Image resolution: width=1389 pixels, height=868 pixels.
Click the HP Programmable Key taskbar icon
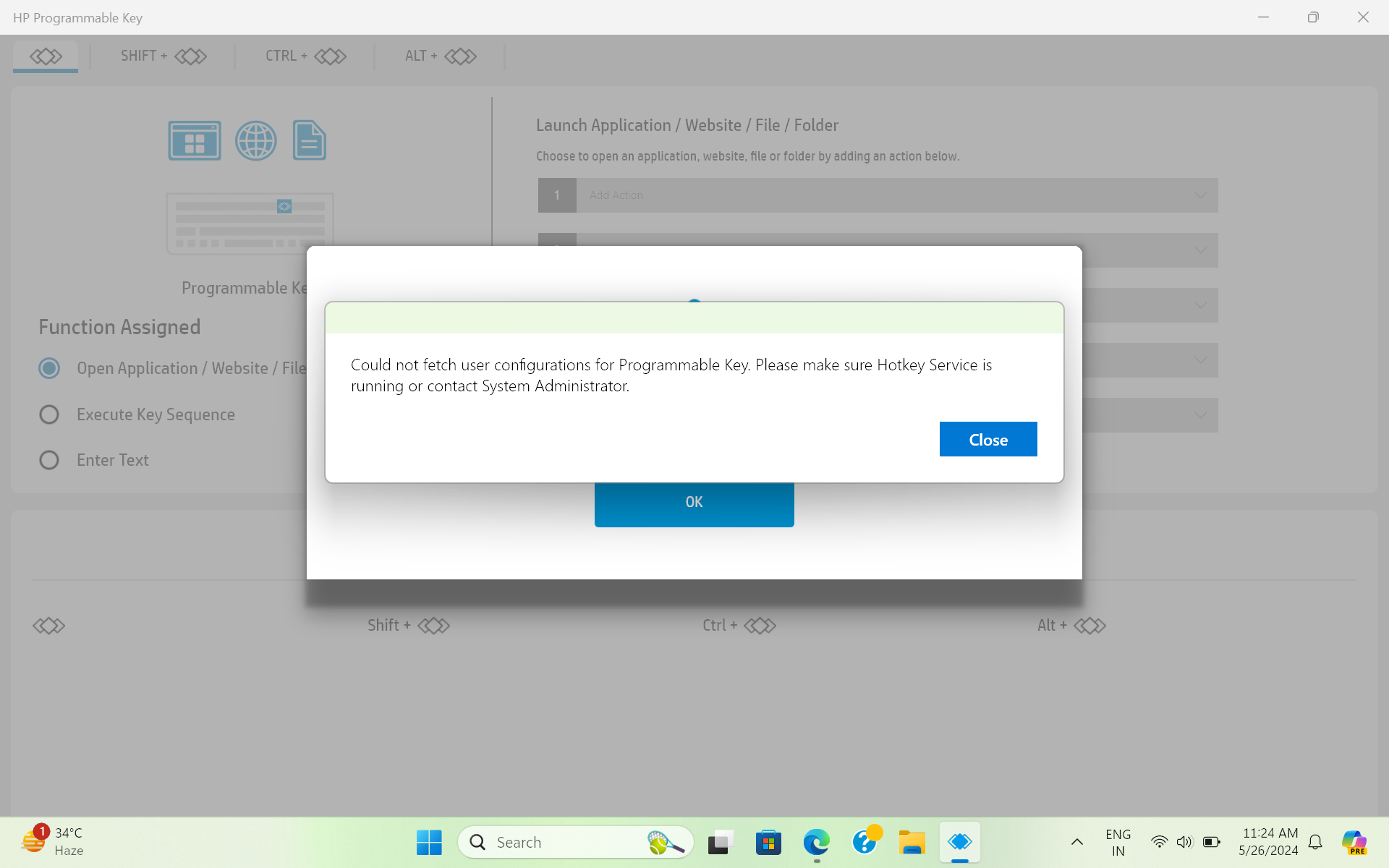click(x=960, y=841)
